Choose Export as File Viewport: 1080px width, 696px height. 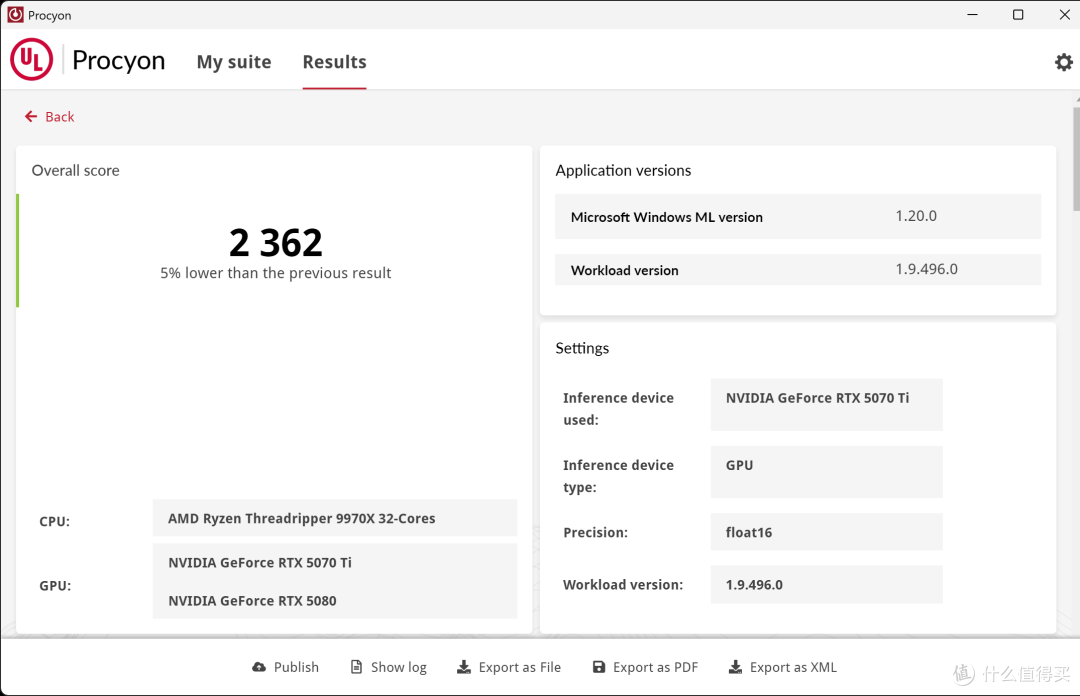point(509,667)
